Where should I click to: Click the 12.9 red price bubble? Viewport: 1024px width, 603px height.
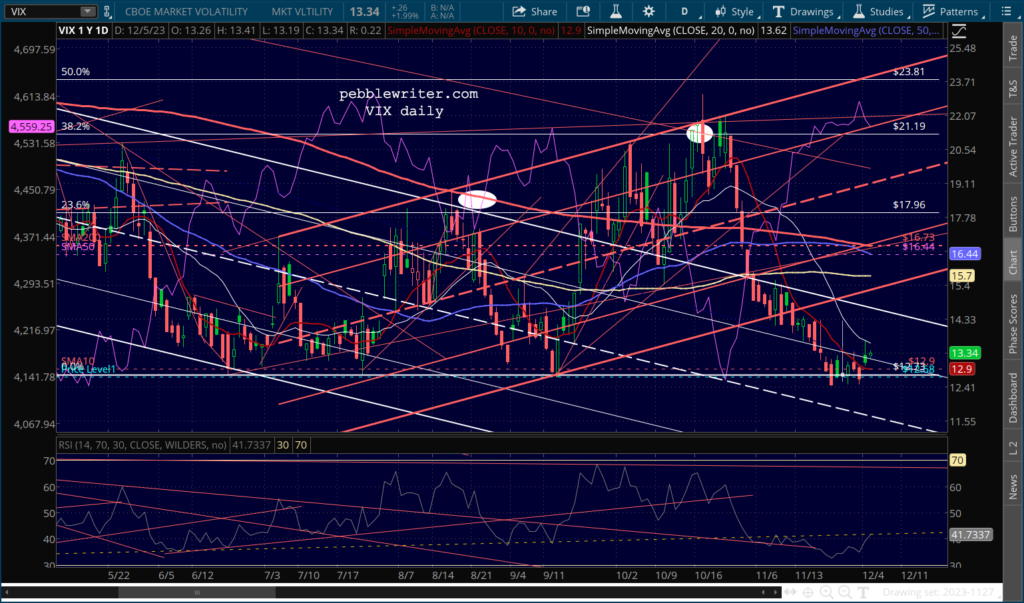coord(962,370)
